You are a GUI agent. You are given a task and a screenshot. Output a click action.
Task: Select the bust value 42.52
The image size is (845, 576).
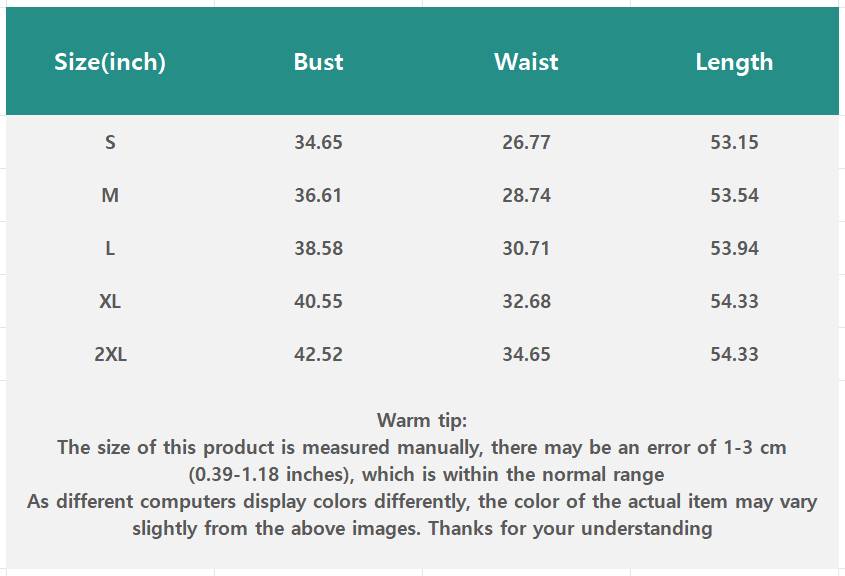click(318, 354)
